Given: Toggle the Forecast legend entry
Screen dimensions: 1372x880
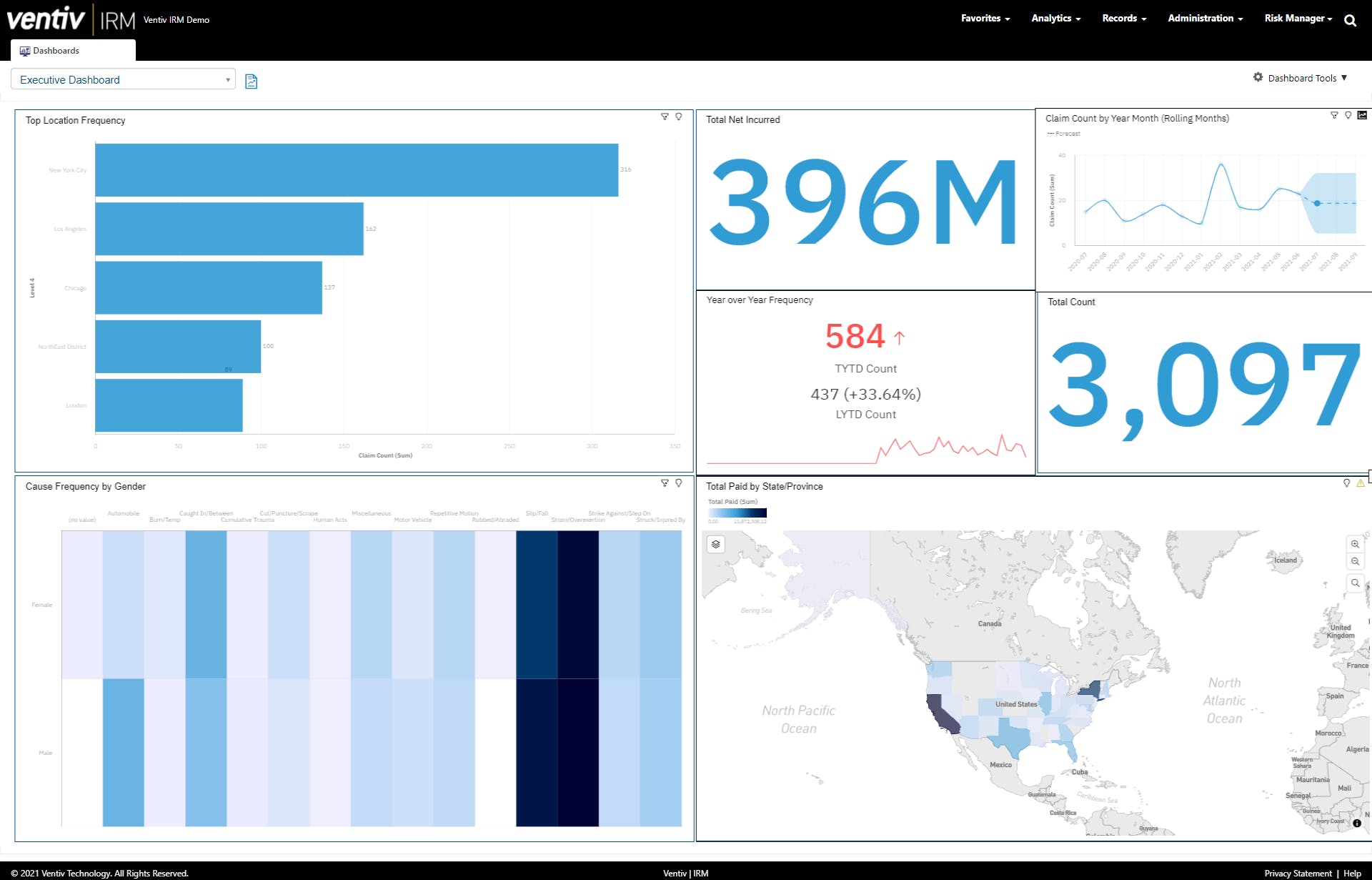Looking at the screenshot, I should tap(1063, 134).
